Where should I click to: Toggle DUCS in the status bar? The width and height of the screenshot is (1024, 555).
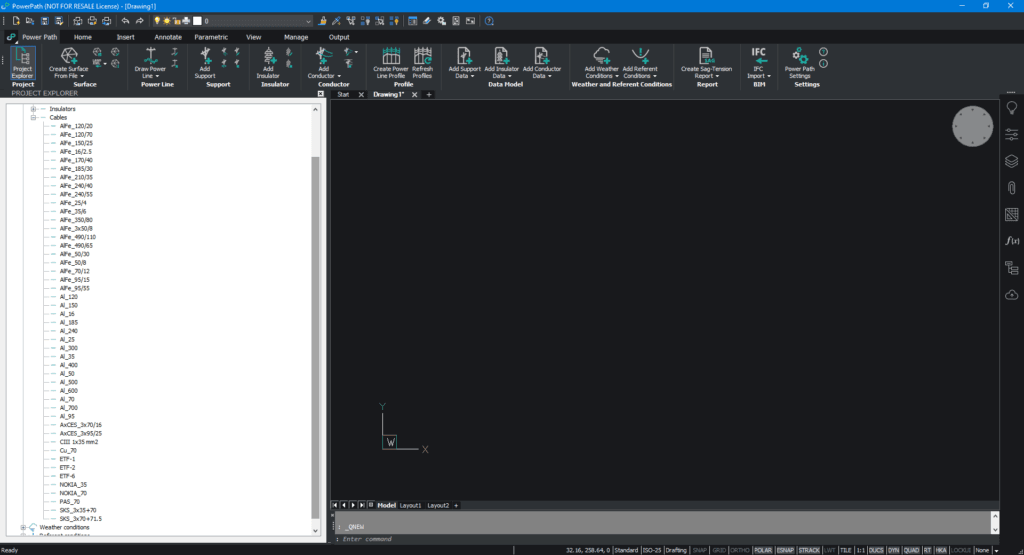coord(876,550)
